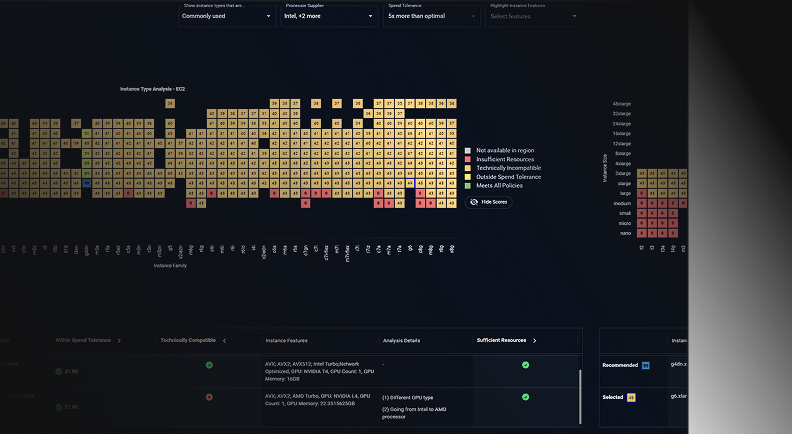Open Highlight Instance Features select box
792x434 pixels.
tap(534, 16)
